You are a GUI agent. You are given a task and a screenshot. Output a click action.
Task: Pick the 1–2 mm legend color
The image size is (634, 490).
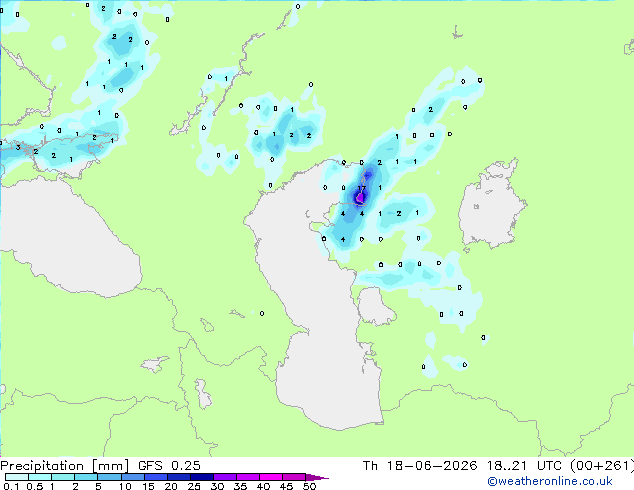click(x=63, y=477)
